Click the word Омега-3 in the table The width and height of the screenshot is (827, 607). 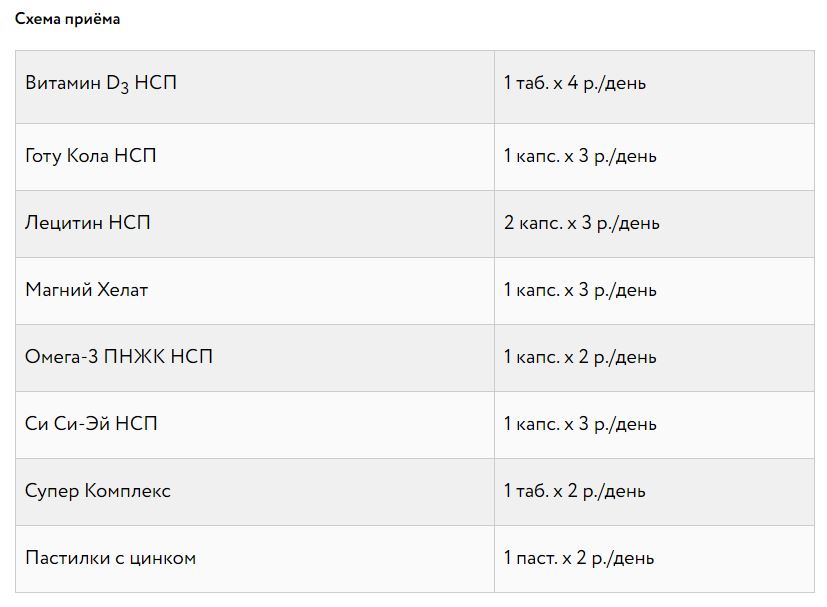tap(61, 357)
